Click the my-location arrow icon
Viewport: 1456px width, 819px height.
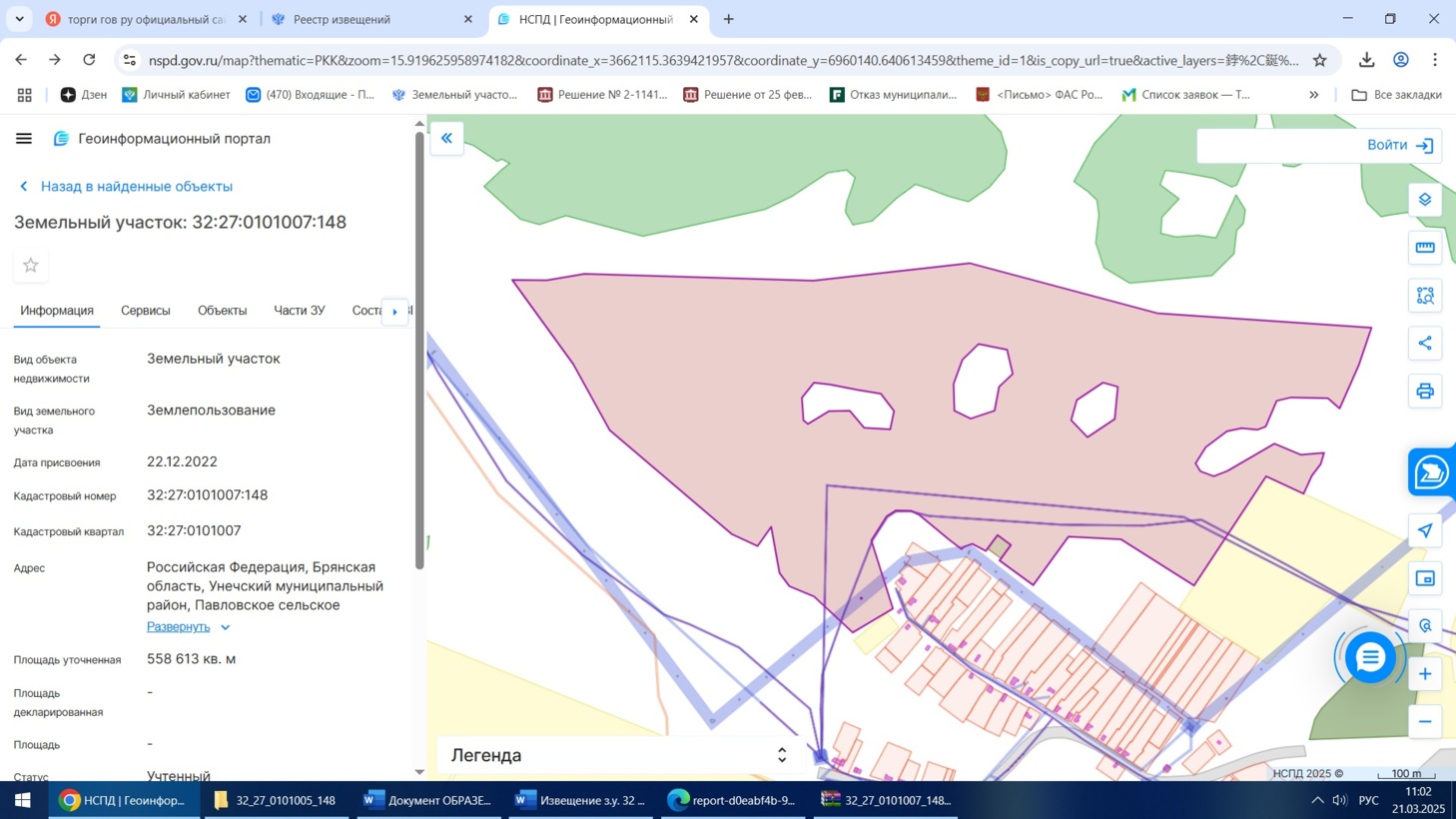click(1424, 530)
